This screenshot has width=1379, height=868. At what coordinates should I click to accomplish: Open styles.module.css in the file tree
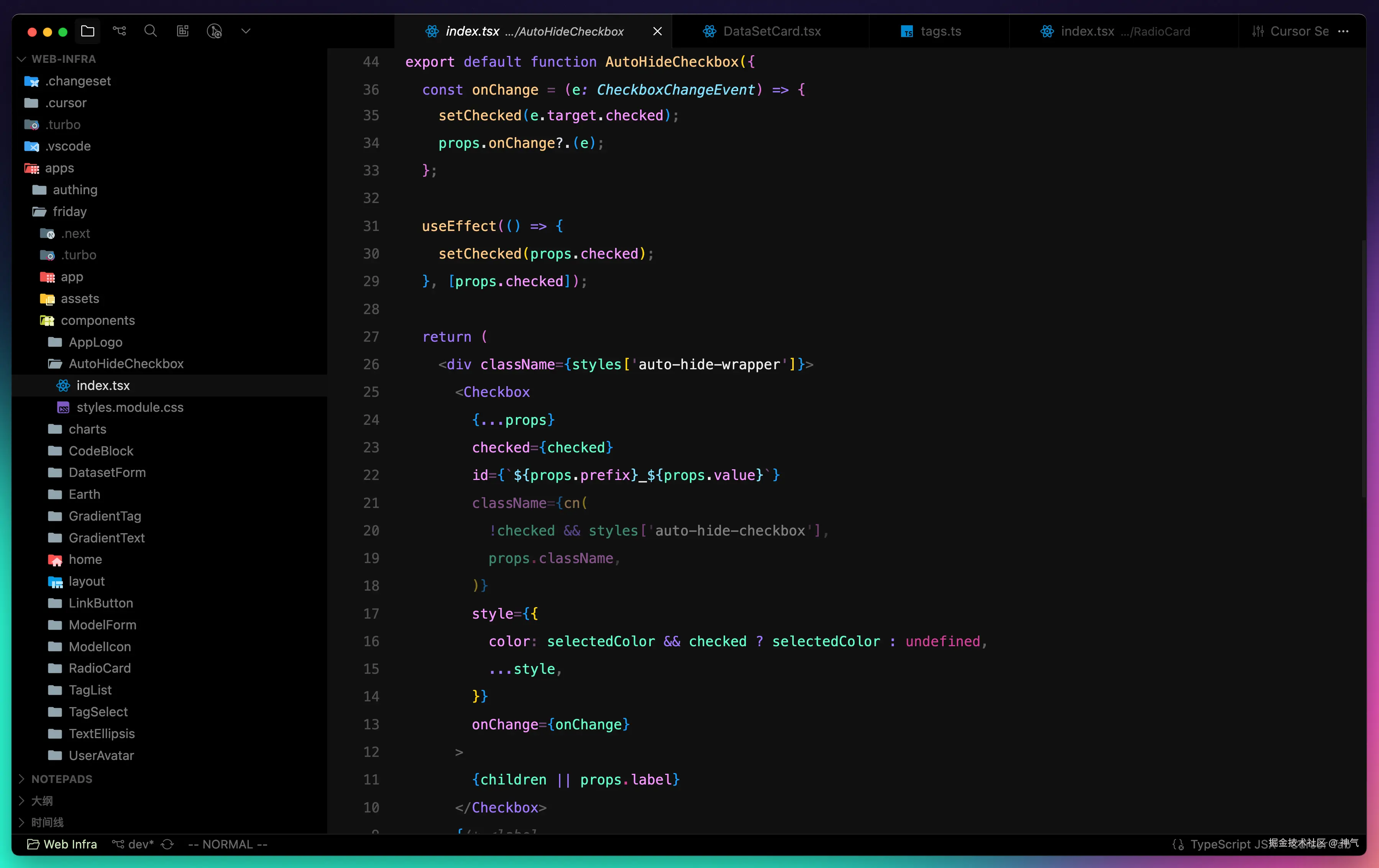tap(130, 408)
